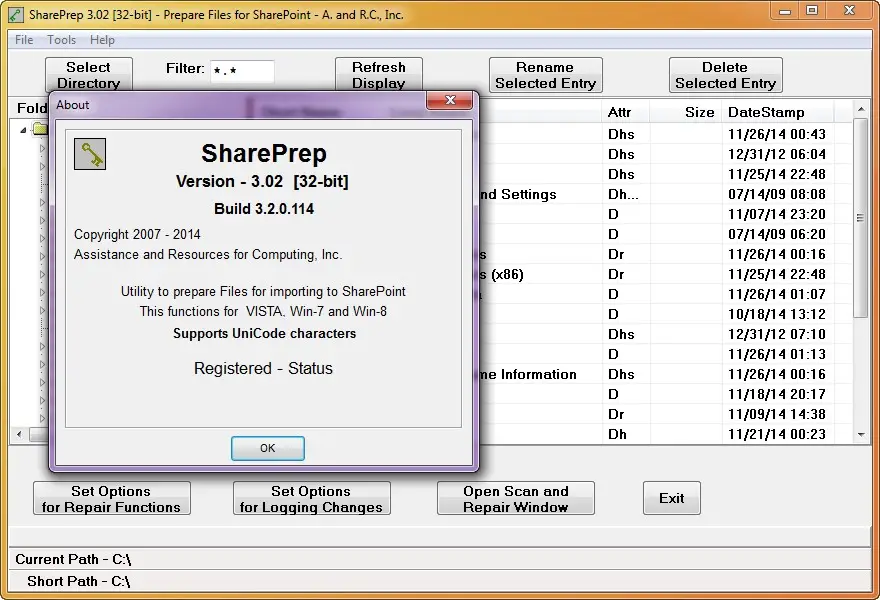
Task: Click the root folder icon in folder tree
Action: click(x=39, y=129)
